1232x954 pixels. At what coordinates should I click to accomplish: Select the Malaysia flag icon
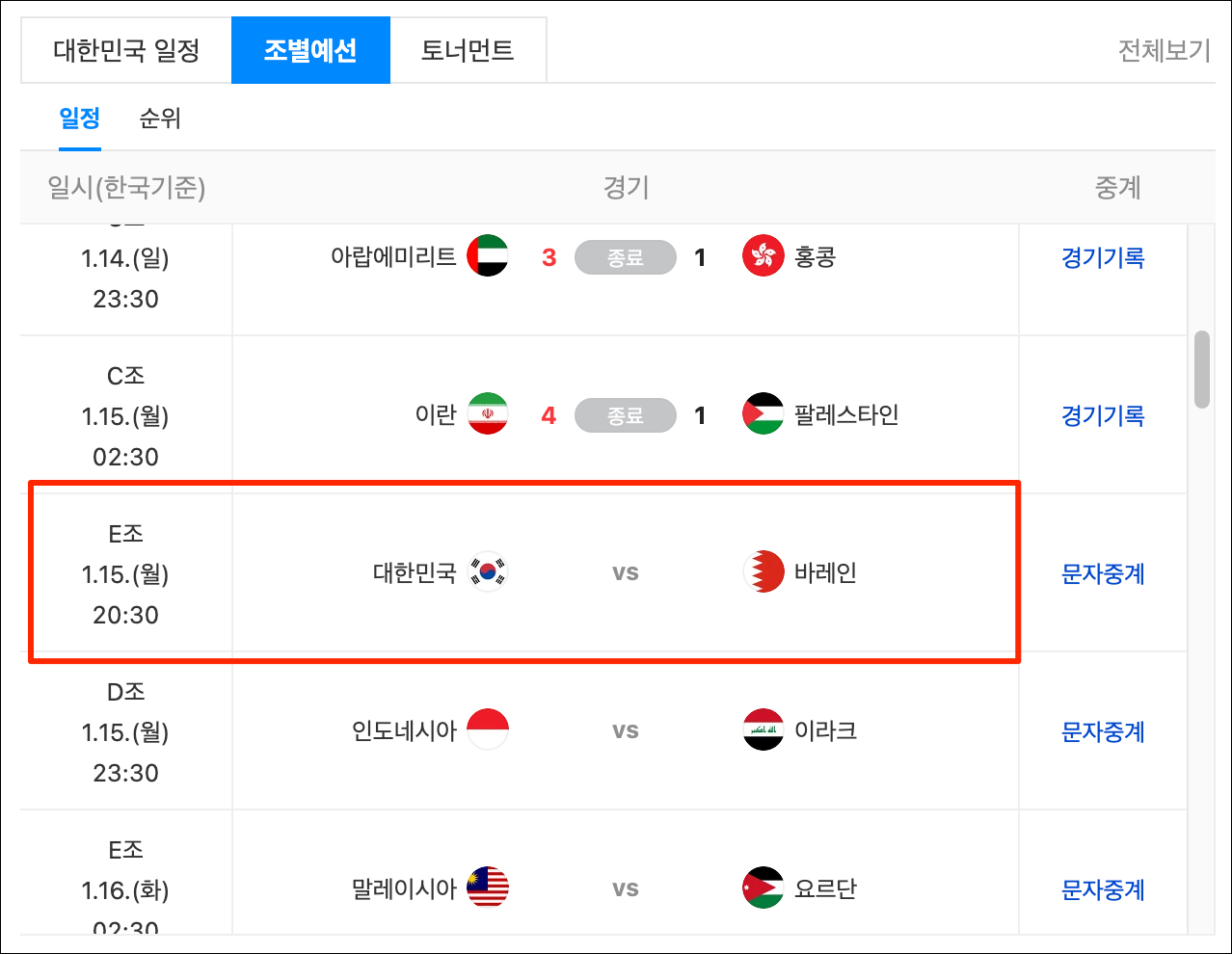pos(487,888)
